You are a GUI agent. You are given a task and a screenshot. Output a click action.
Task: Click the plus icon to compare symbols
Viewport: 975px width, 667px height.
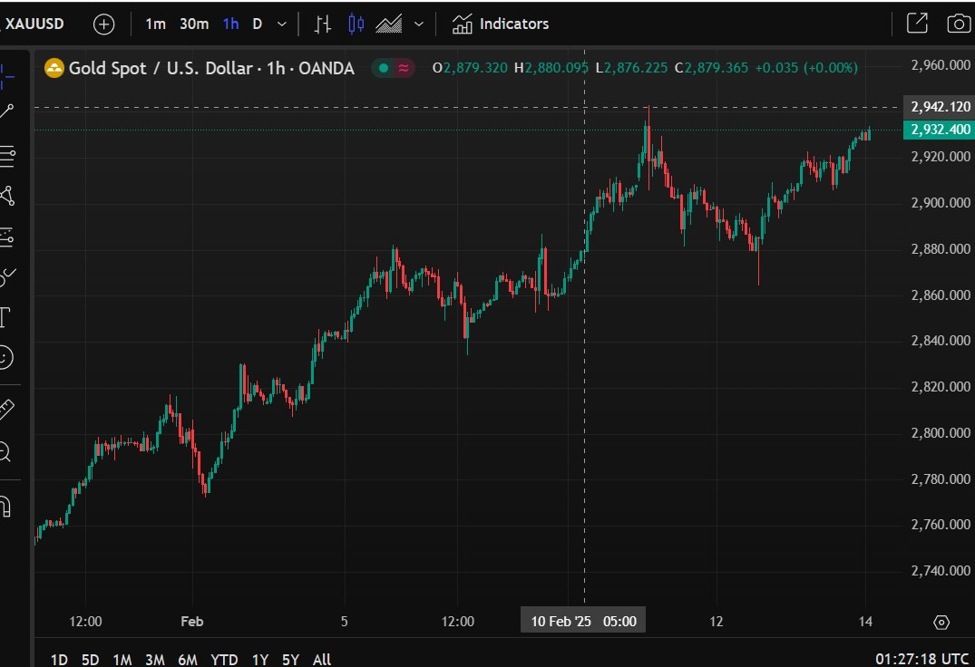click(x=103, y=23)
